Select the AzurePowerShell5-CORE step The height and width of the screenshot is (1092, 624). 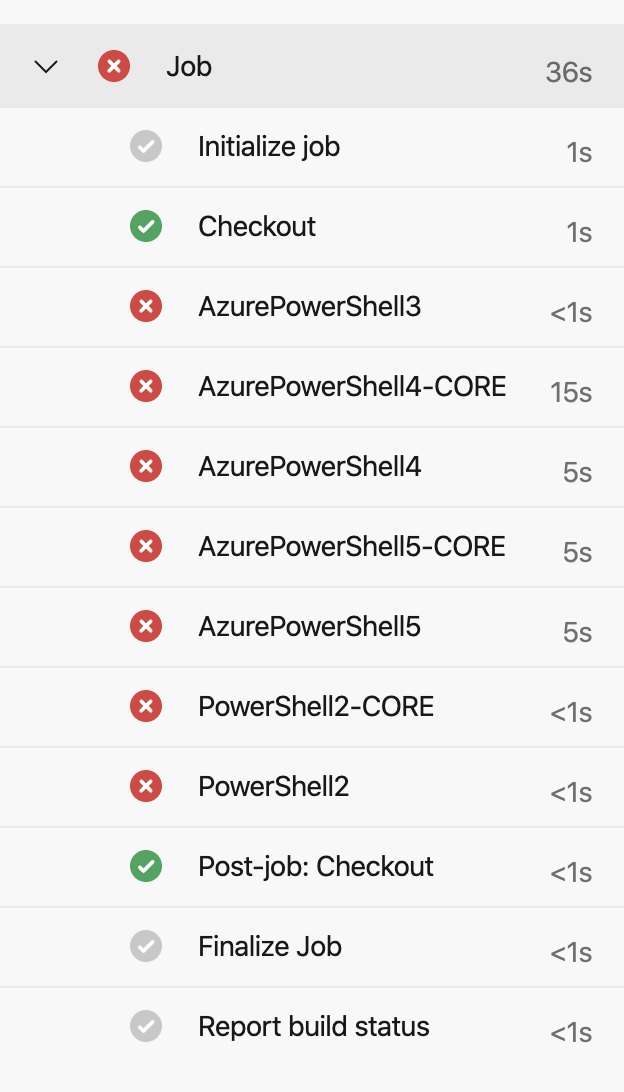click(351, 546)
